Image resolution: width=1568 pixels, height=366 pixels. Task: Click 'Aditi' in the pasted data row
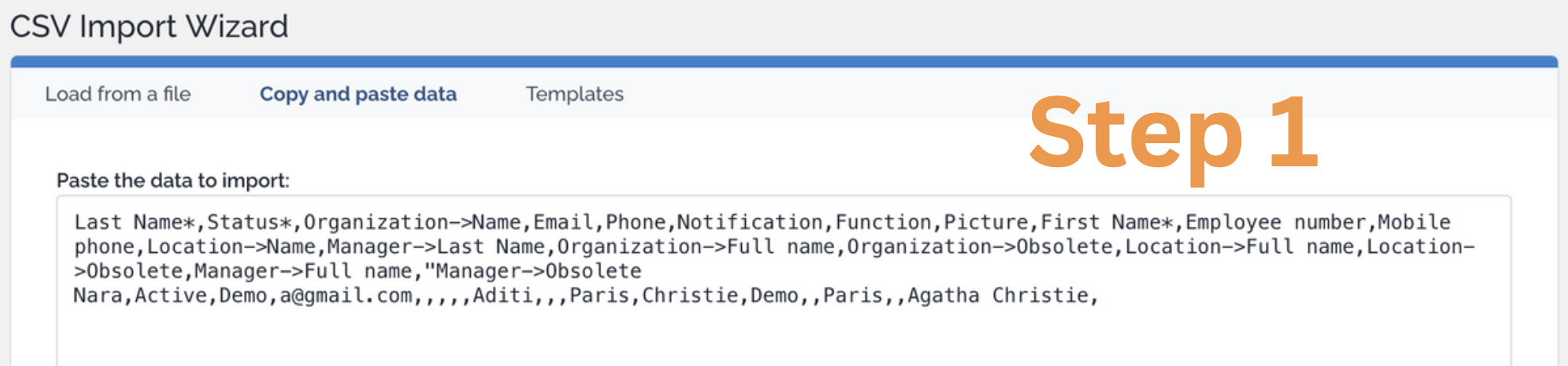pyautogui.click(x=503, y=296)
